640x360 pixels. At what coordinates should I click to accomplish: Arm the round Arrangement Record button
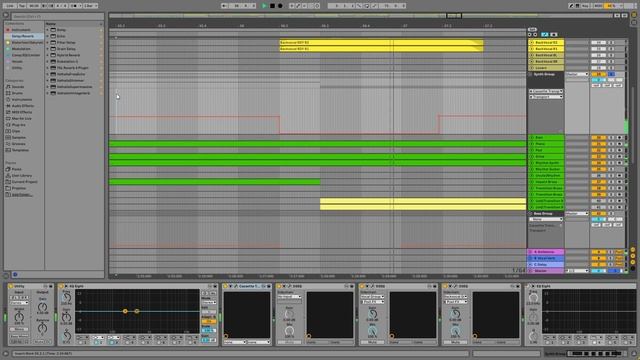280,6
